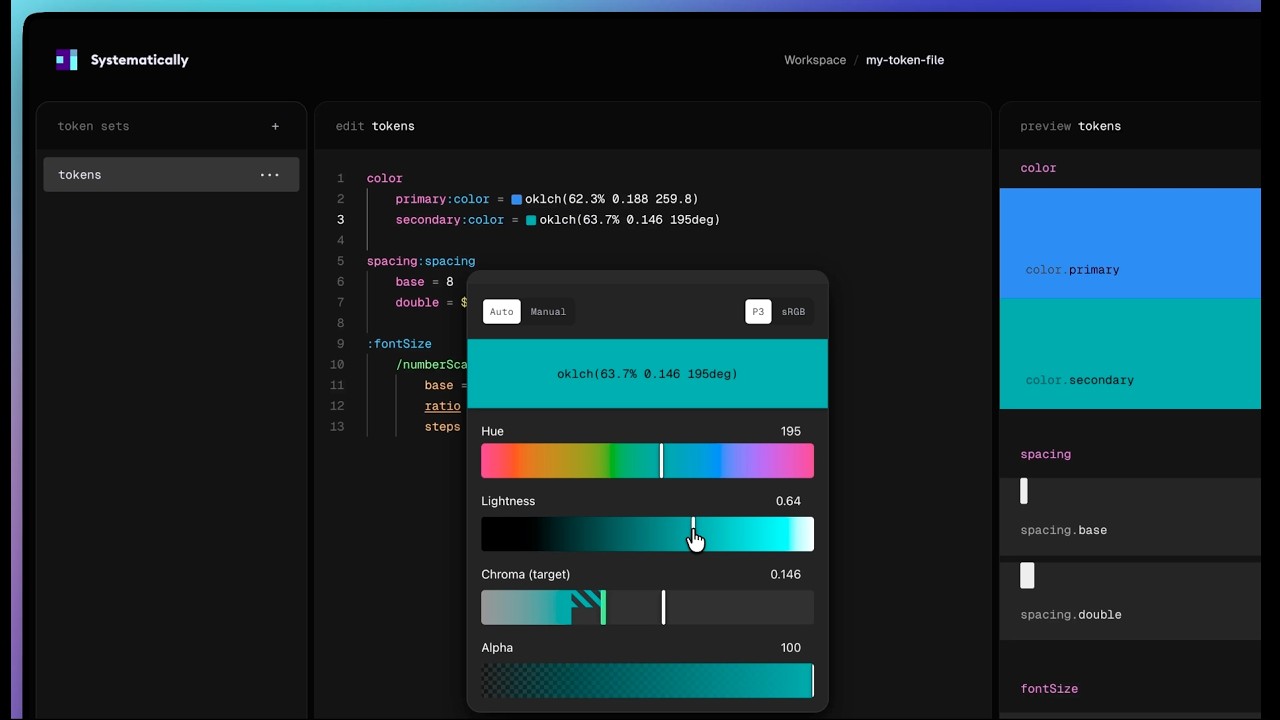The image size is (1280, 720).
Task: Click the Hue value 195
Action: click(791, 431)
